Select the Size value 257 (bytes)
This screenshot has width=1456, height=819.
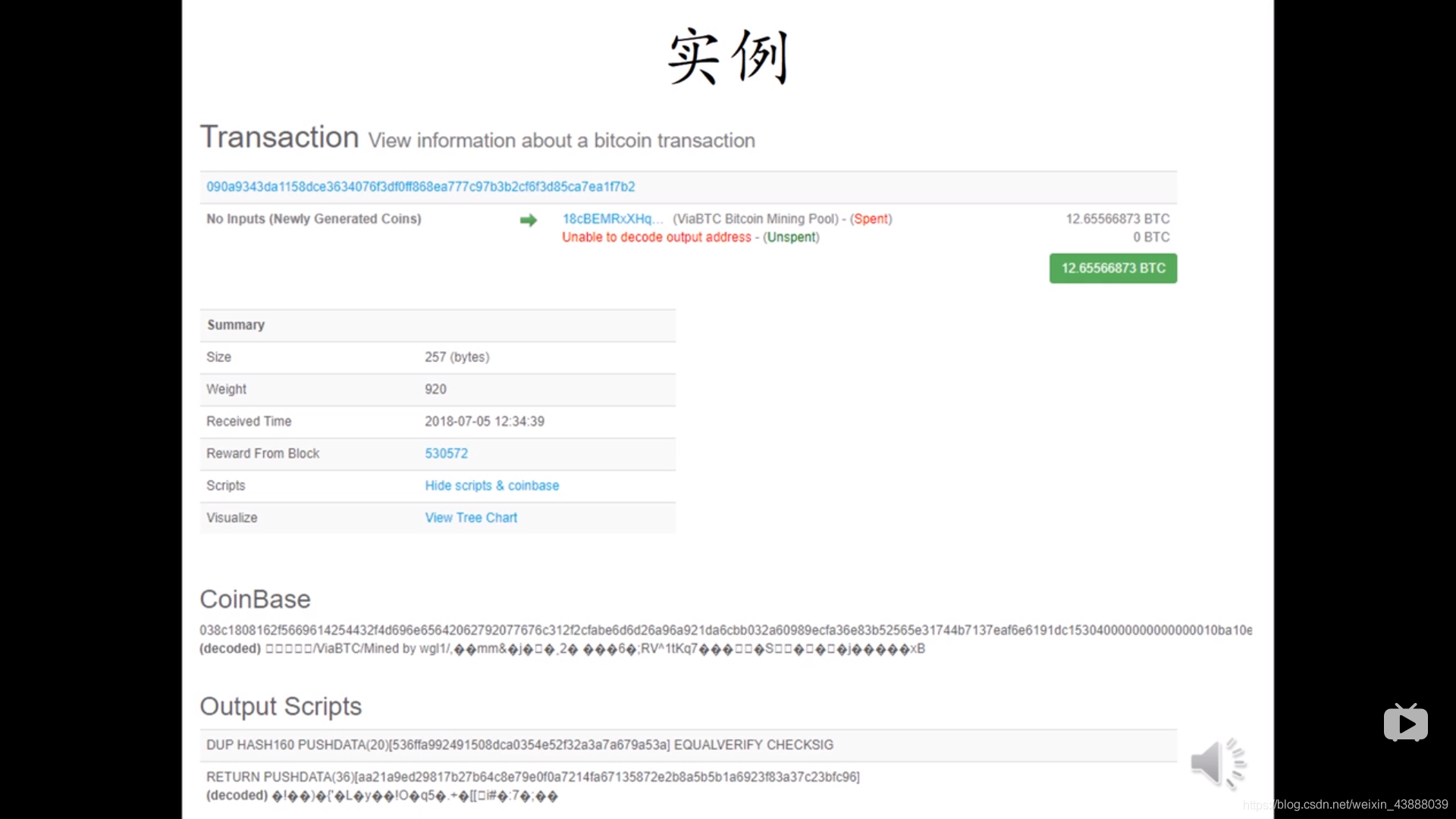click(x=457, y=356)
